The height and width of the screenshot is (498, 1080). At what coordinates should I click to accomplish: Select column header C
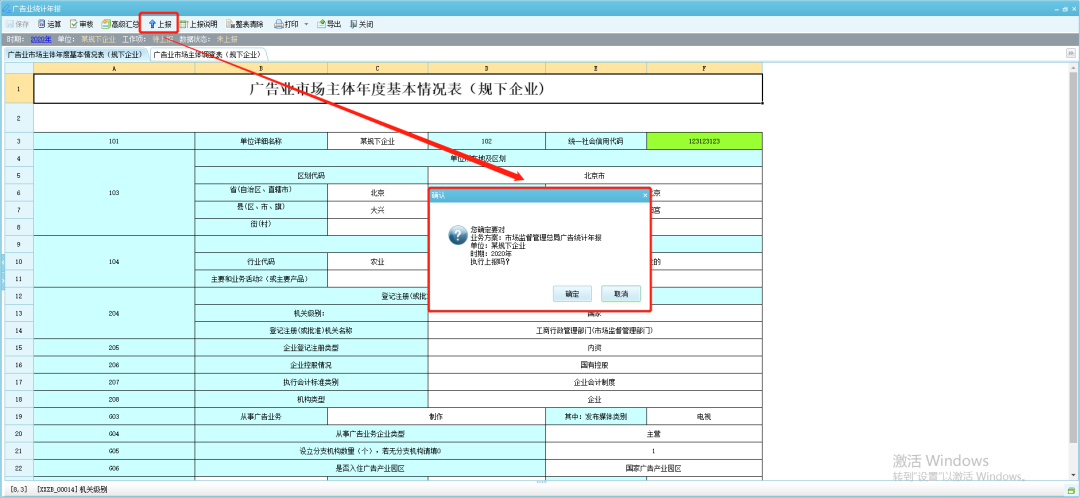pyautogui.click(x=377, y=68)
